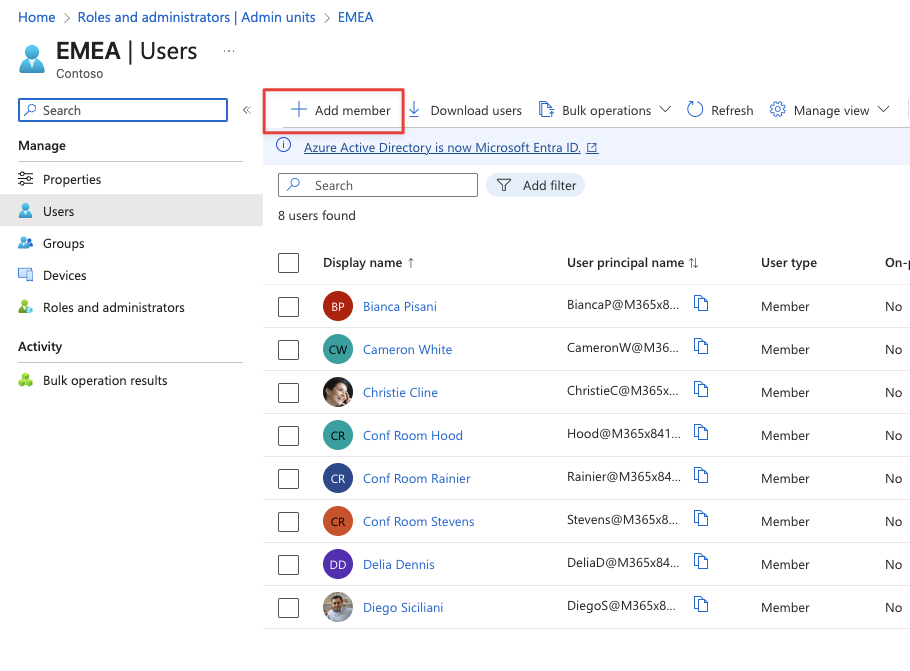910x671 pixels.
Task: Go to Roles and administrators in sidebar
Action: [x=113, y=307]
